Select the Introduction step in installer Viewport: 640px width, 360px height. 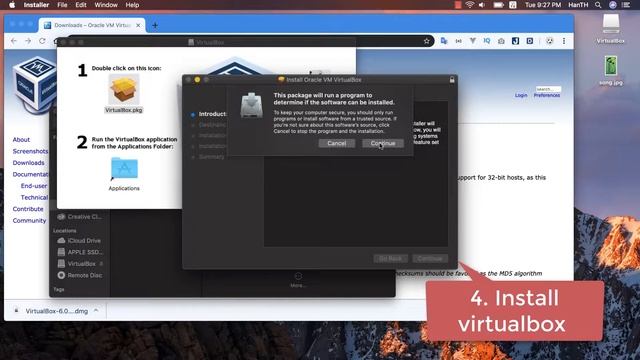tap(209, 114)
